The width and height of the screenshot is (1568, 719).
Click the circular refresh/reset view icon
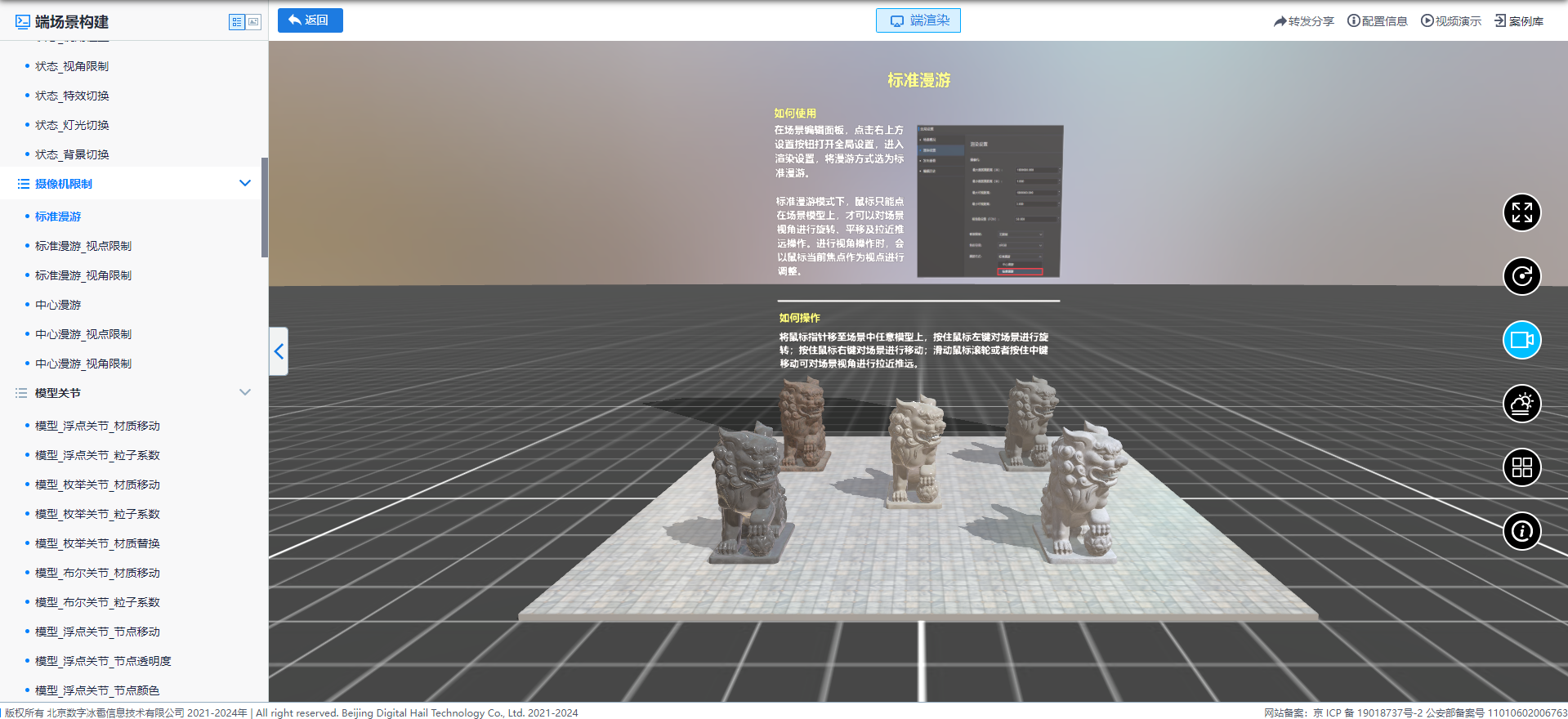point(1521,276)
